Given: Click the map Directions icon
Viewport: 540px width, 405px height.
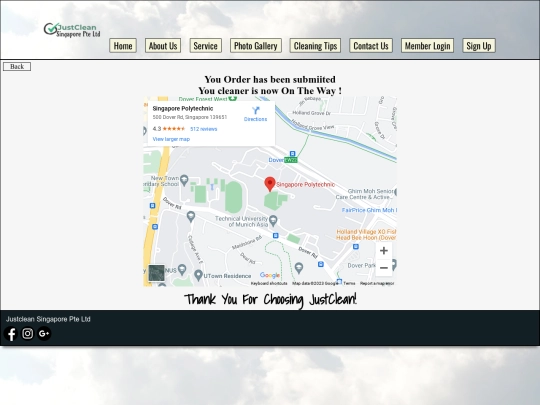Looking at the screenshot, I should 256,111.
